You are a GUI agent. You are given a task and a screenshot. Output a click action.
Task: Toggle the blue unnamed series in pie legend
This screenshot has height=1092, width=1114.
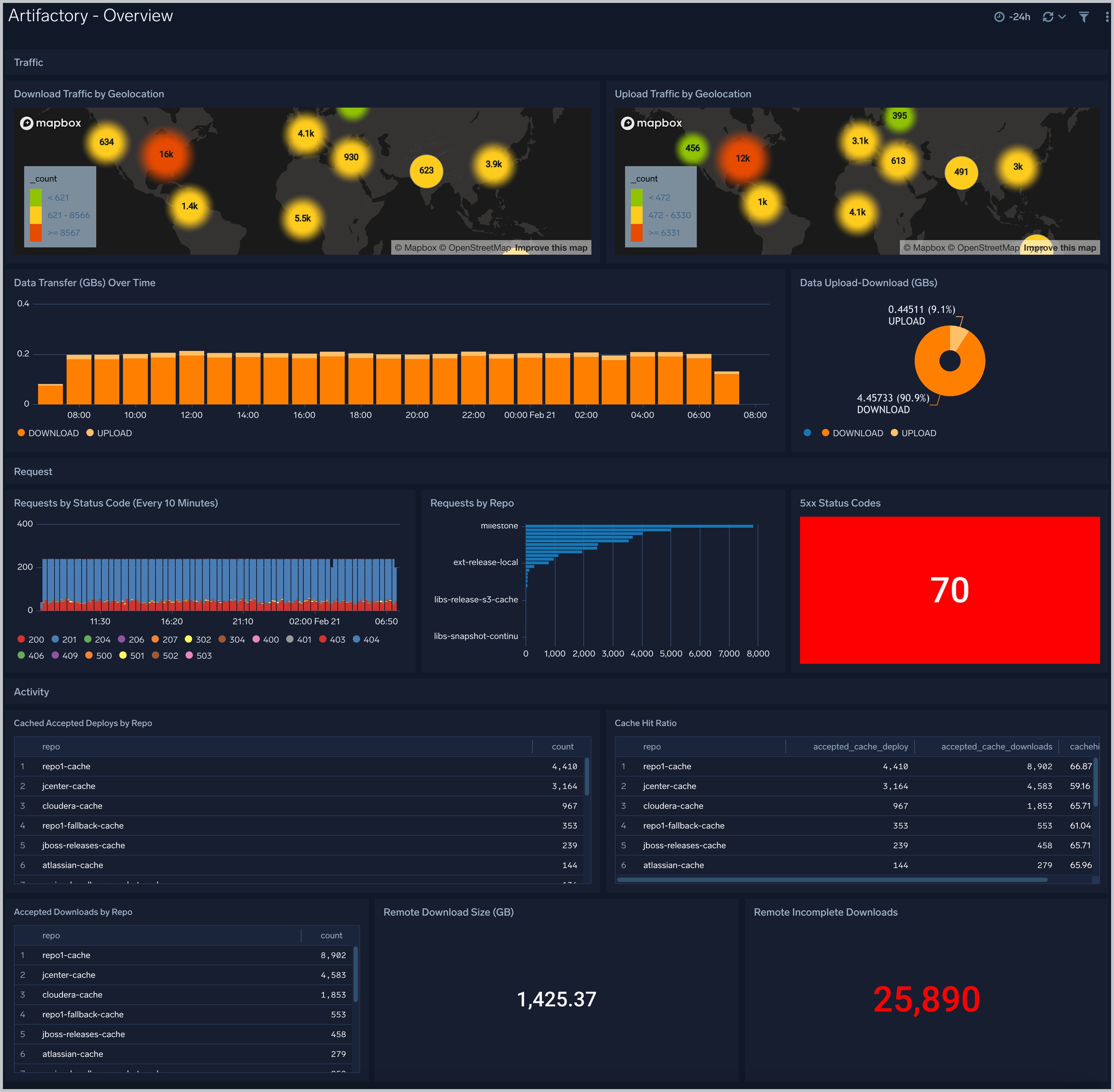coord(808,433)
